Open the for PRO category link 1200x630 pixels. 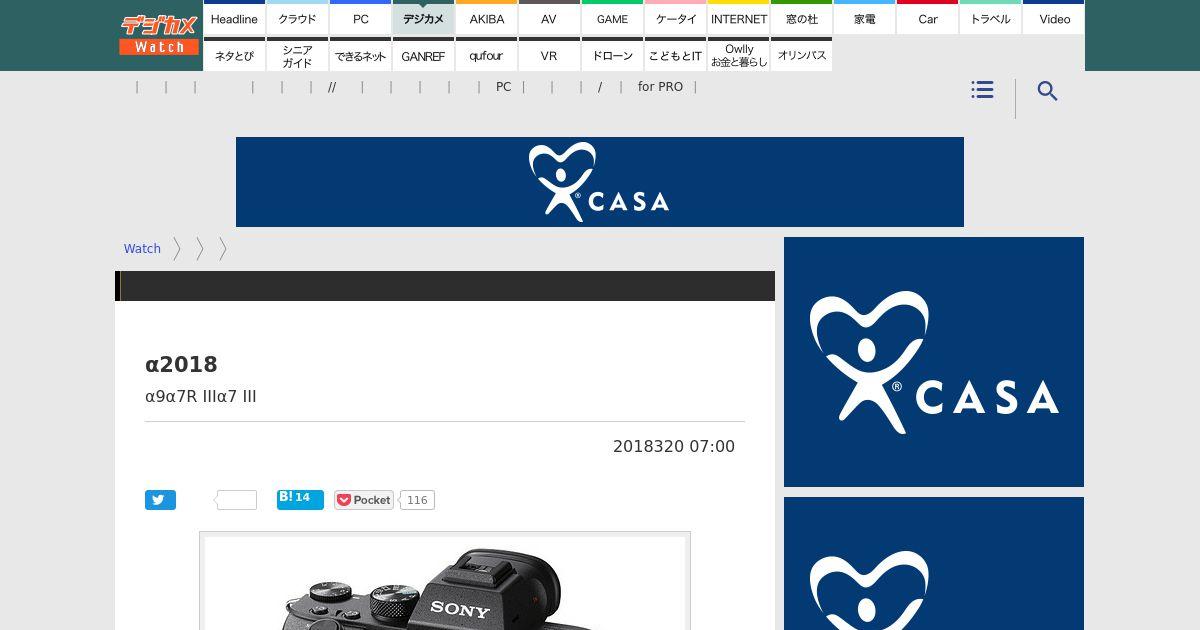tap(660, 87)
